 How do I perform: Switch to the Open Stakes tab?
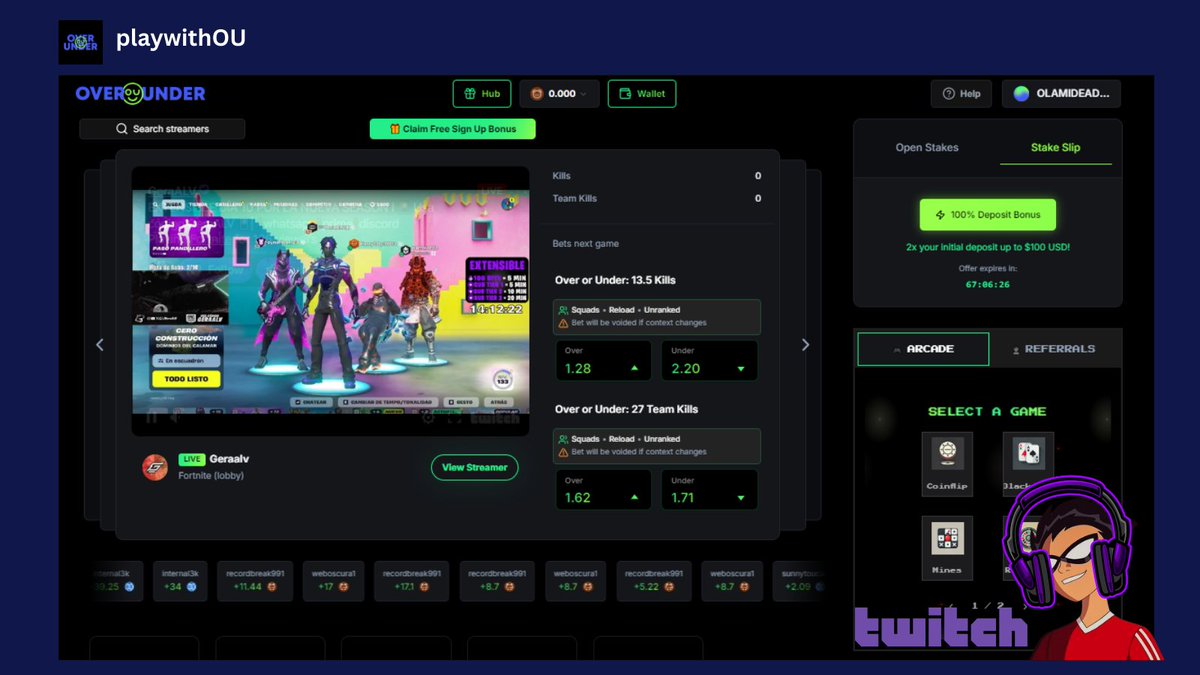pyautogui.click(x=927, y=147)
